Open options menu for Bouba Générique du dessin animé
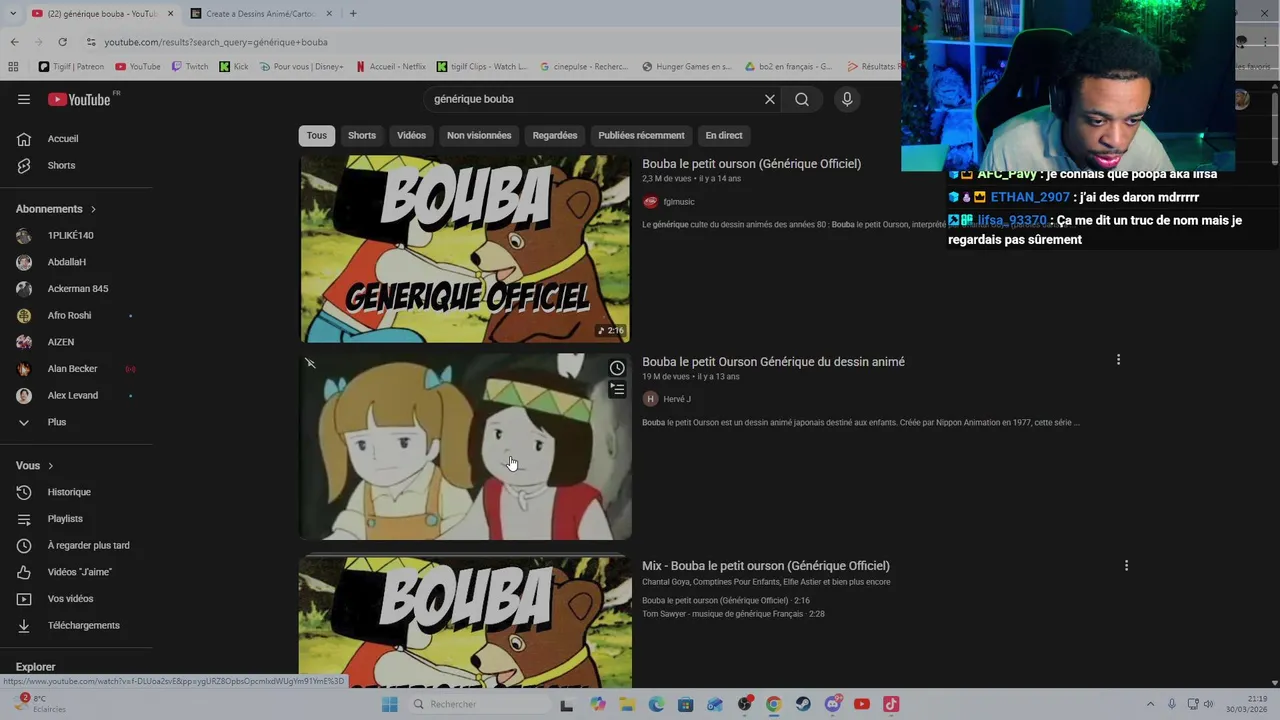Viewport: 1280px width, 720px height. 1118,360
